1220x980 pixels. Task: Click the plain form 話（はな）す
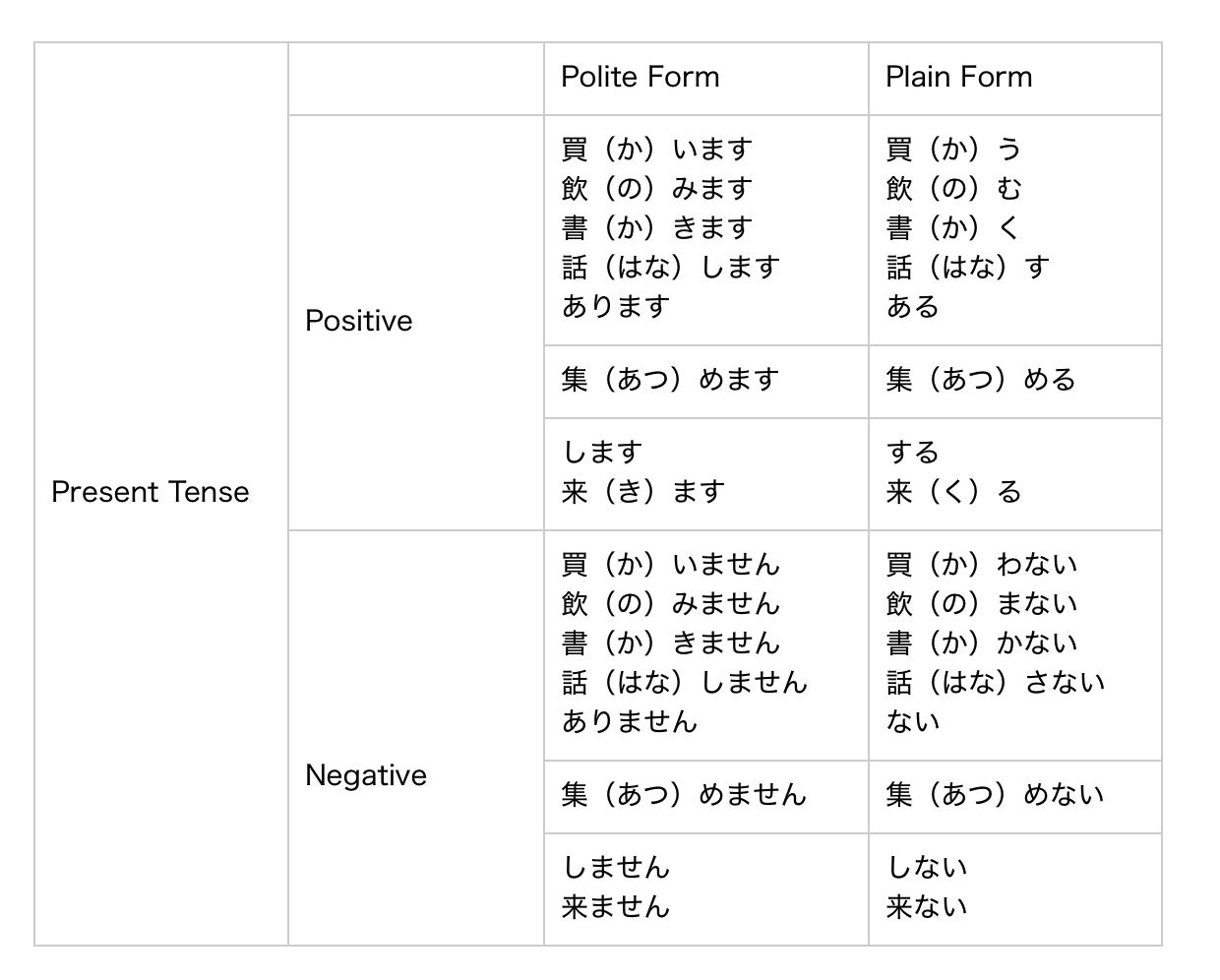[968, 268]
